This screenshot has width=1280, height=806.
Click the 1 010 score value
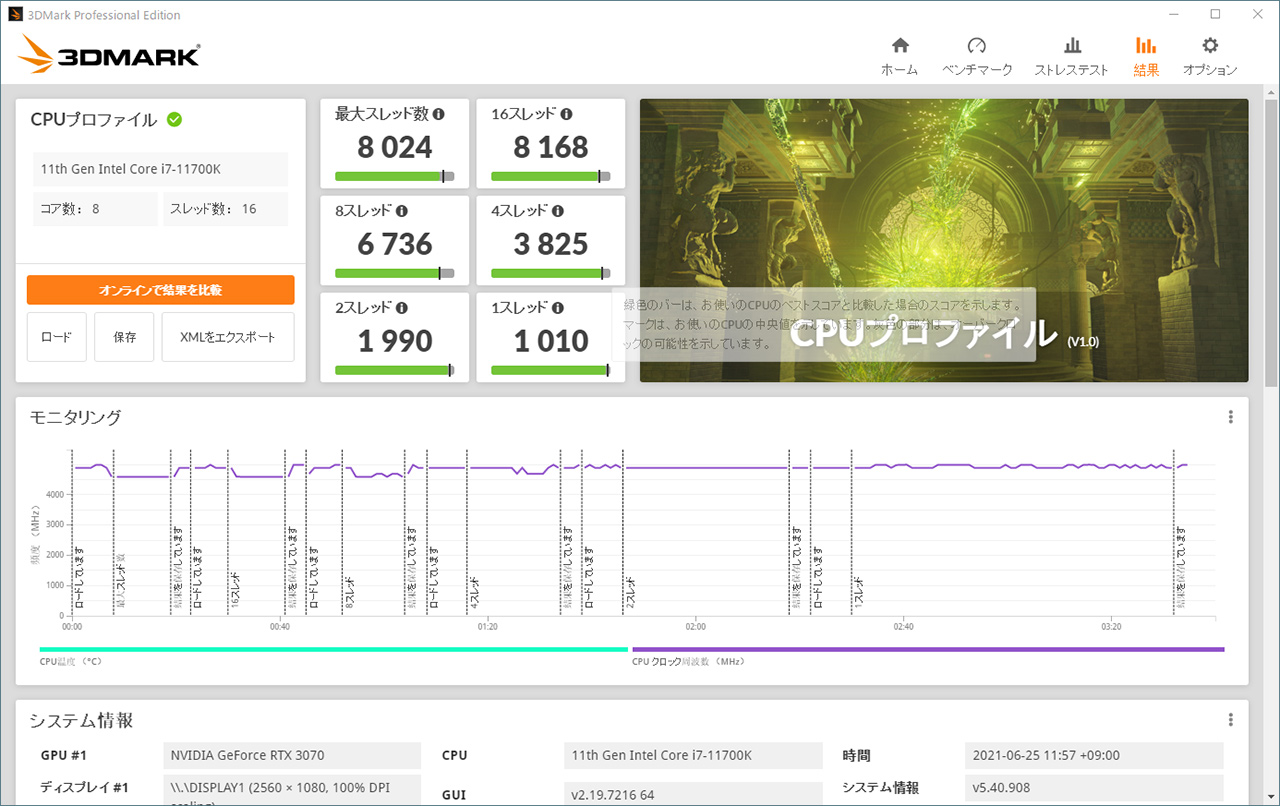tap(551, 342)
